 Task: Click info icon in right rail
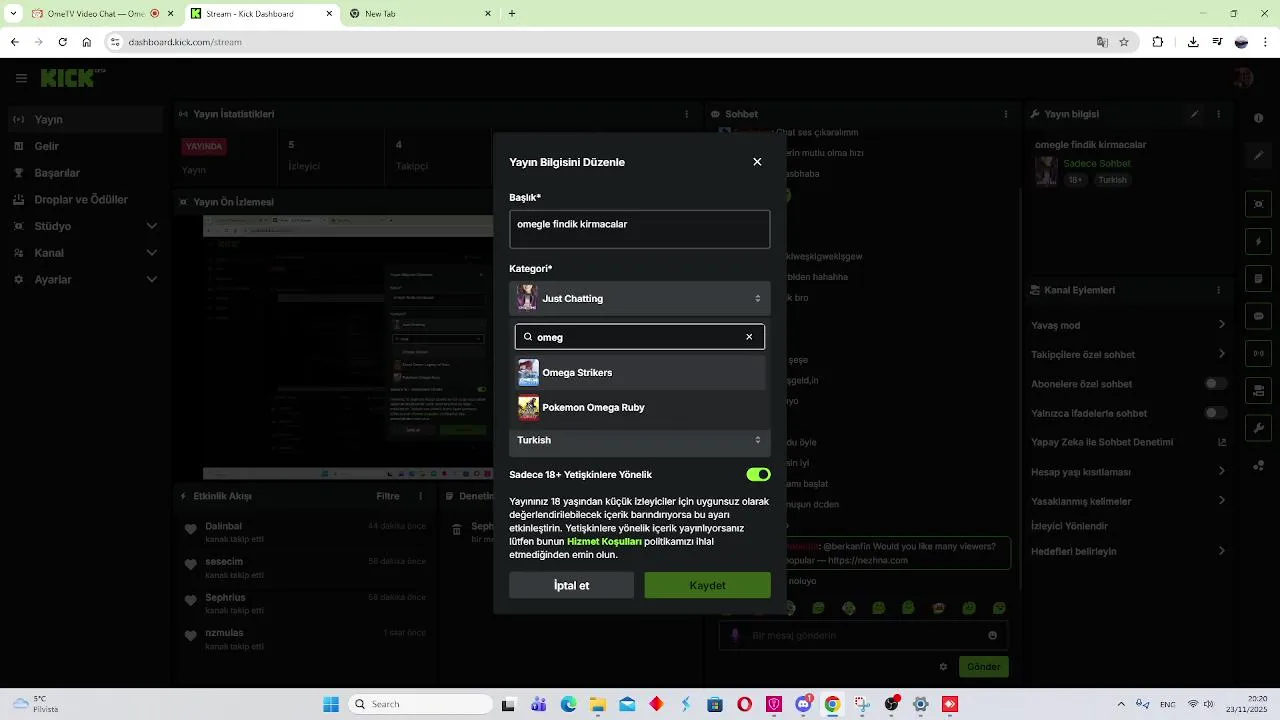coord(1259,119)
